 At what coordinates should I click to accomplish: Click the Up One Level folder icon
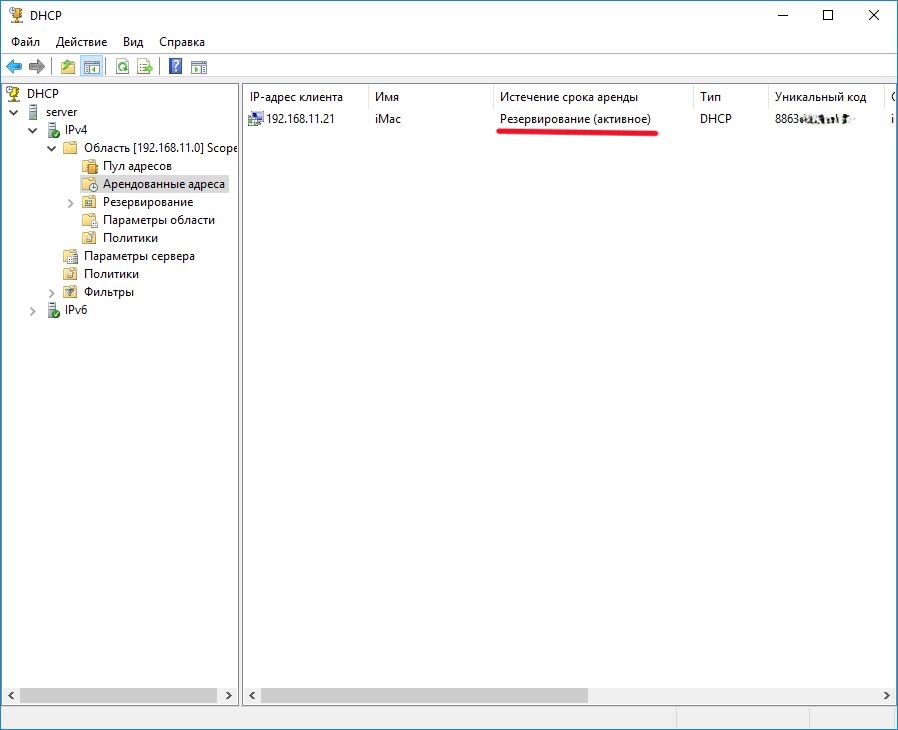pos(67,67)
